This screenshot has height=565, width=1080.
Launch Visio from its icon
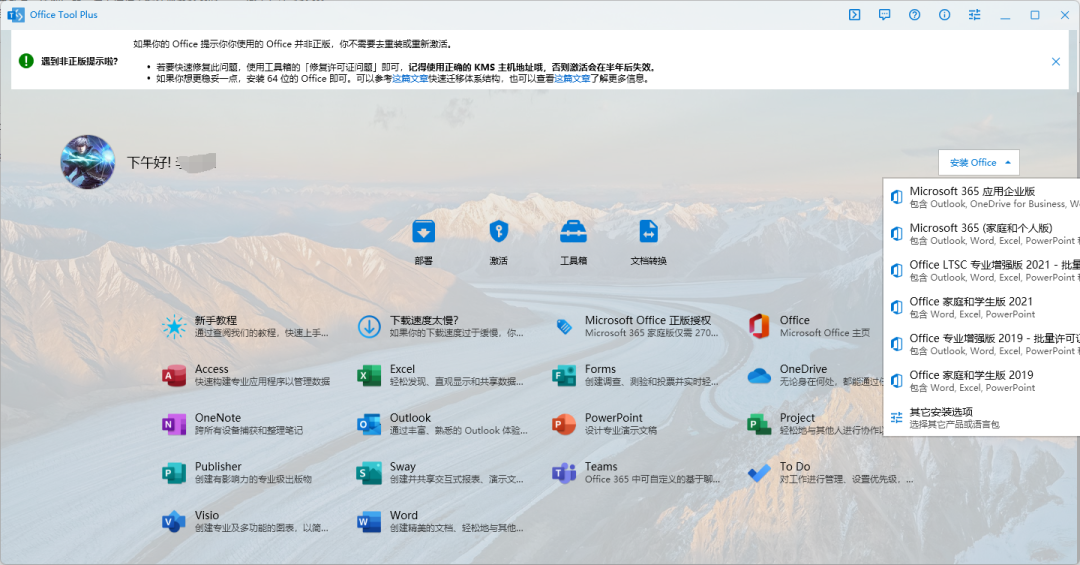click(174, 522)
